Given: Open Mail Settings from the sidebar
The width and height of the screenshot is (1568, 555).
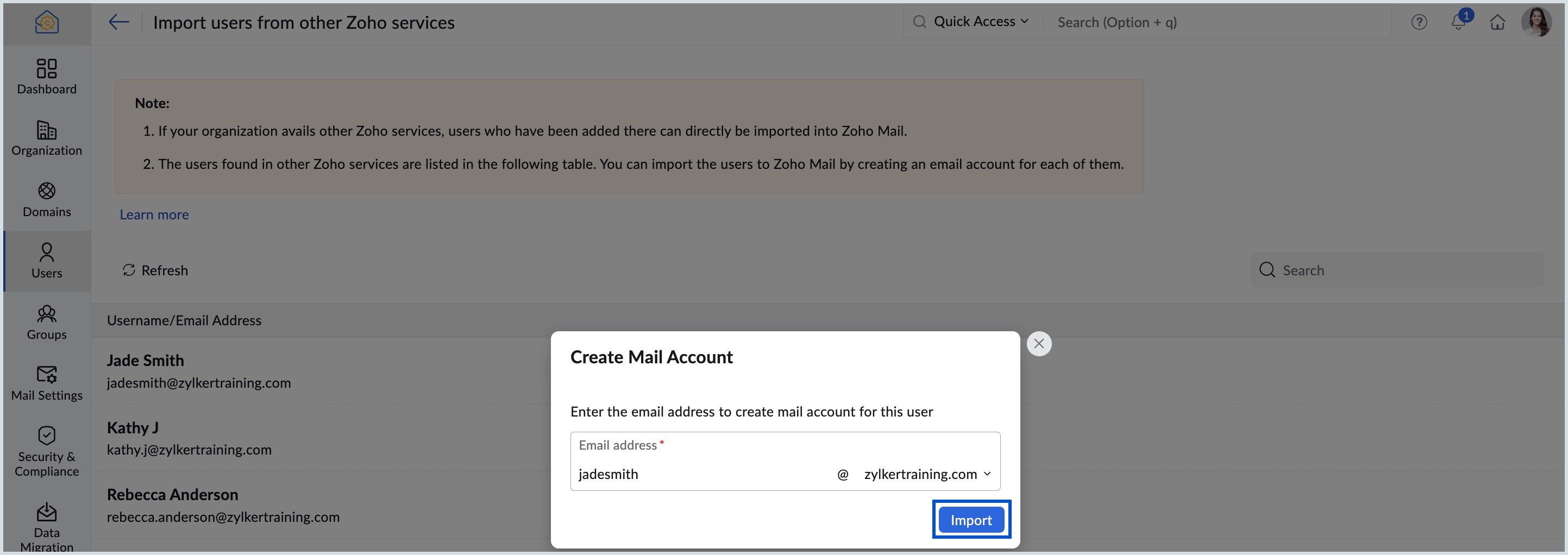Looking at the screenshot, I should point(47,383).
